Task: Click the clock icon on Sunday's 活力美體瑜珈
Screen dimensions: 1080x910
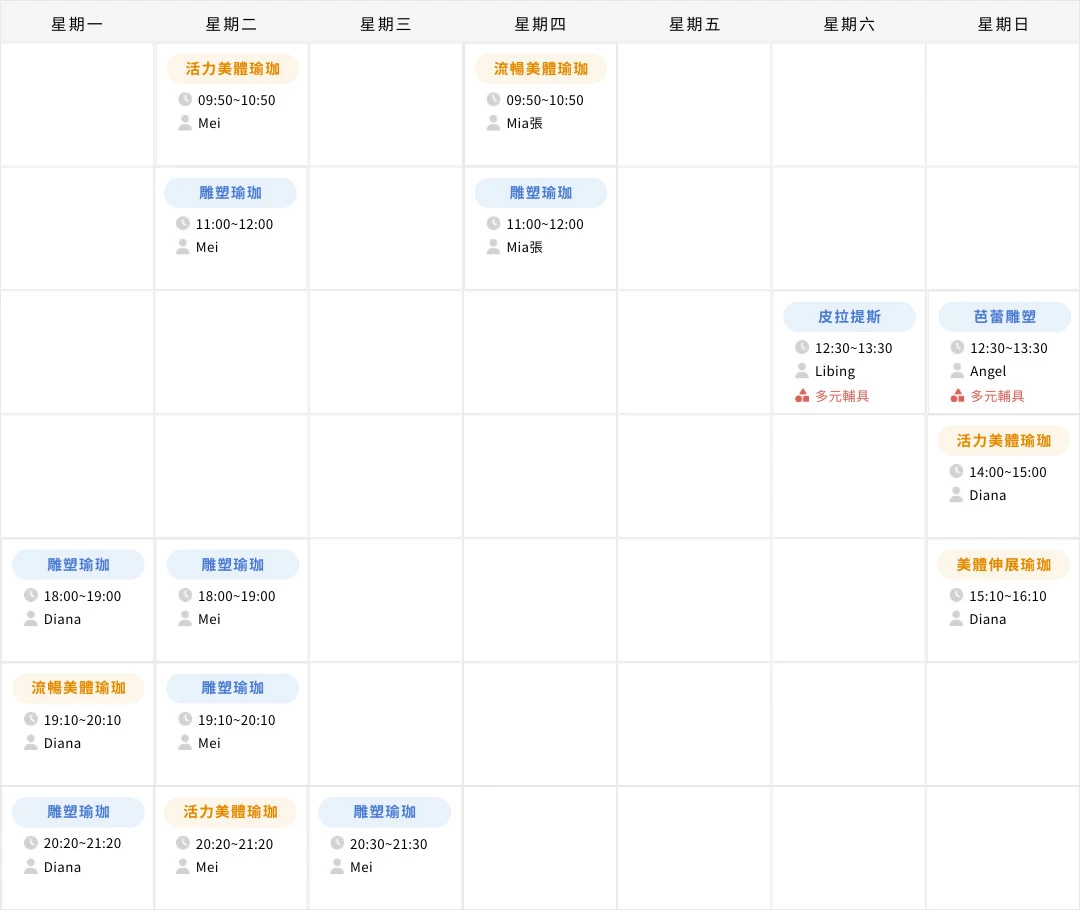Action: [x=956, y=471]
